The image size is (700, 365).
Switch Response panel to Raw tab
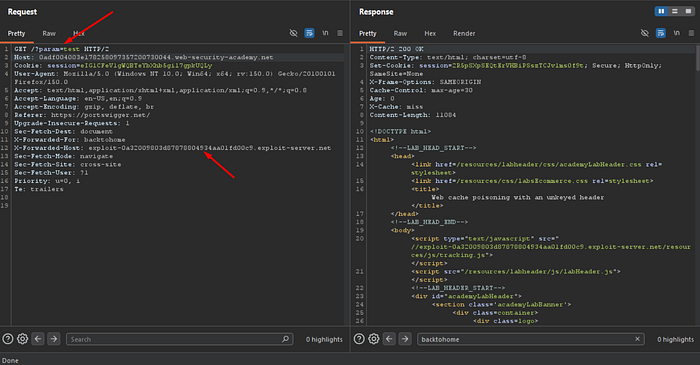[x=400, y=33]
